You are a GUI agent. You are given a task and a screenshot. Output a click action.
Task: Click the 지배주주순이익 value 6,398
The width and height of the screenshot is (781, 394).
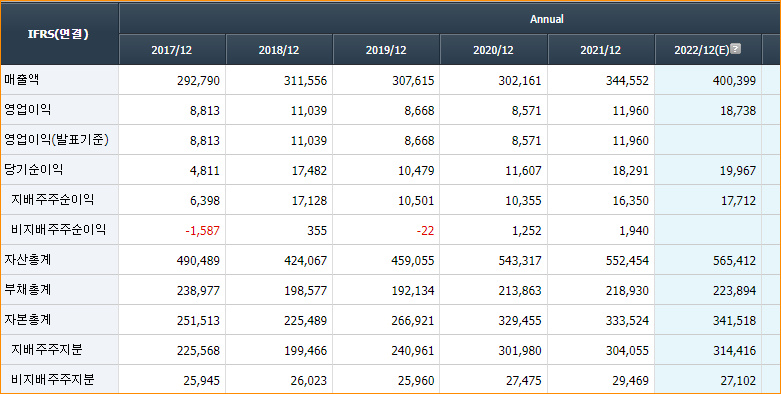205,201
